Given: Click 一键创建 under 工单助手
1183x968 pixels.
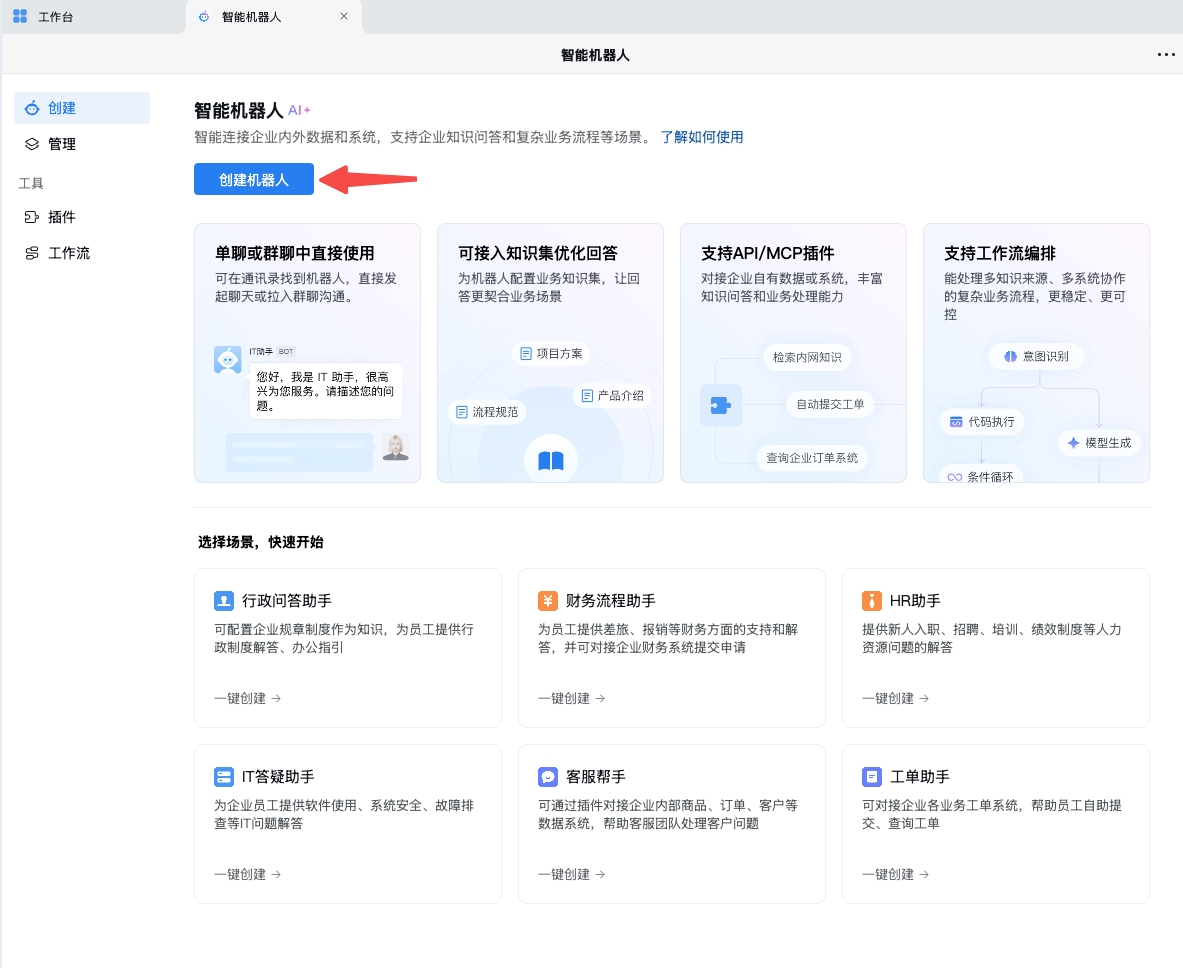Looking at the screenshot, I should [x=895, y=874].
